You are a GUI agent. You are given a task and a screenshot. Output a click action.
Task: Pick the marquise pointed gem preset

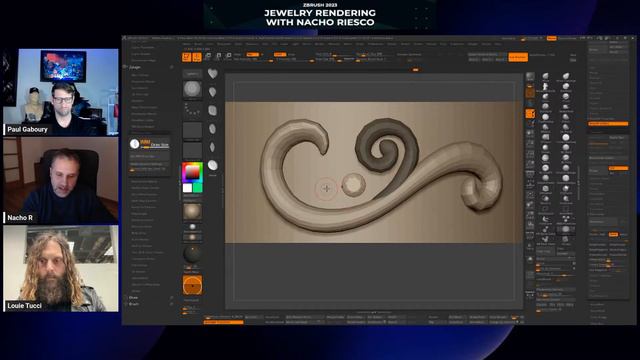(x=212, y=147)
